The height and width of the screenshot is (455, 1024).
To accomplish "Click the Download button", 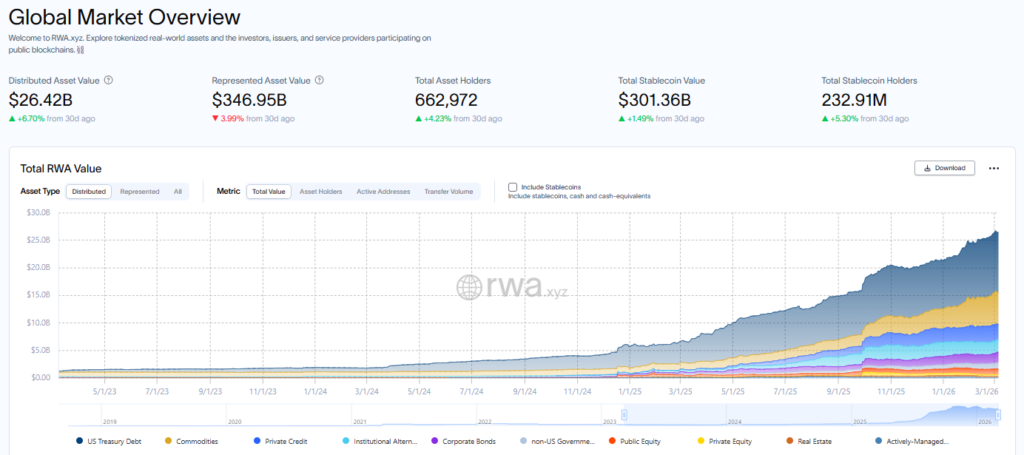I will click(944, 168).
